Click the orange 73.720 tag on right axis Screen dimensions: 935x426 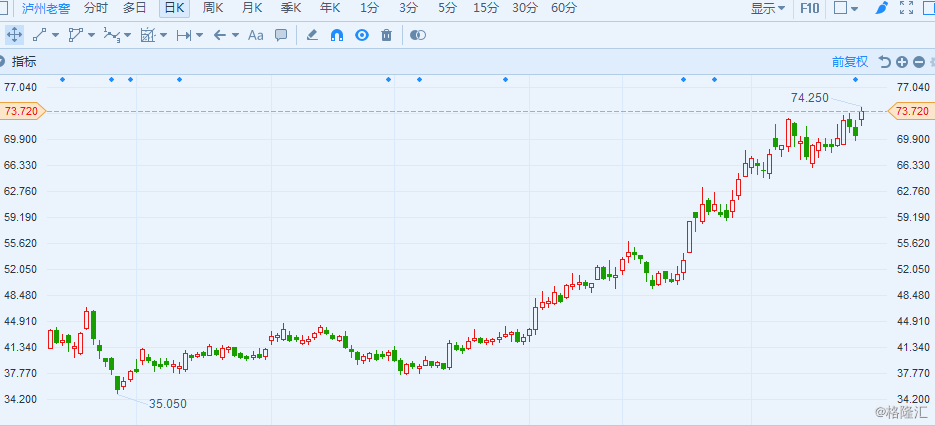tap(912, 111)
